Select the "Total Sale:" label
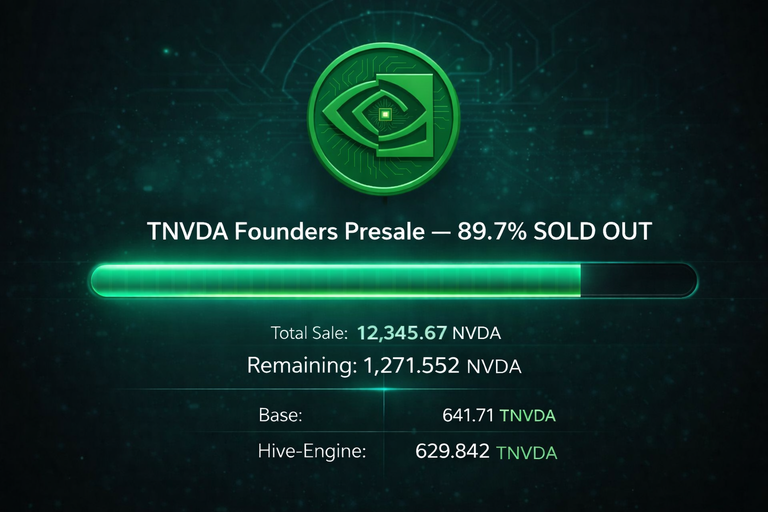 (309, 333)
